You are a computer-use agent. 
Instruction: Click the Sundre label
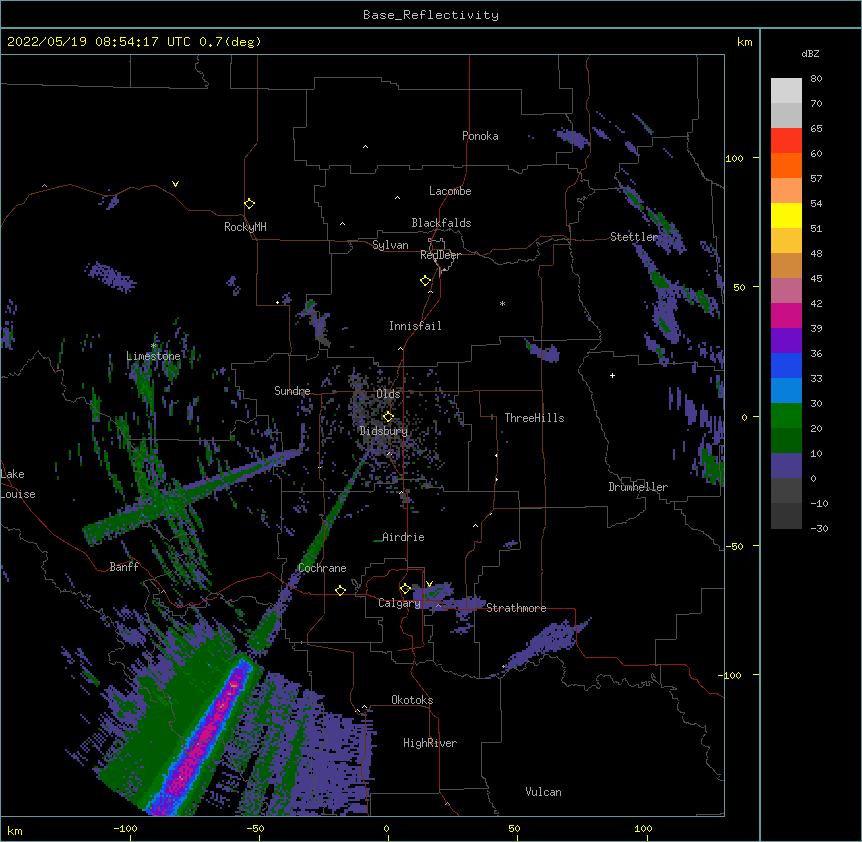click(292, 391)
